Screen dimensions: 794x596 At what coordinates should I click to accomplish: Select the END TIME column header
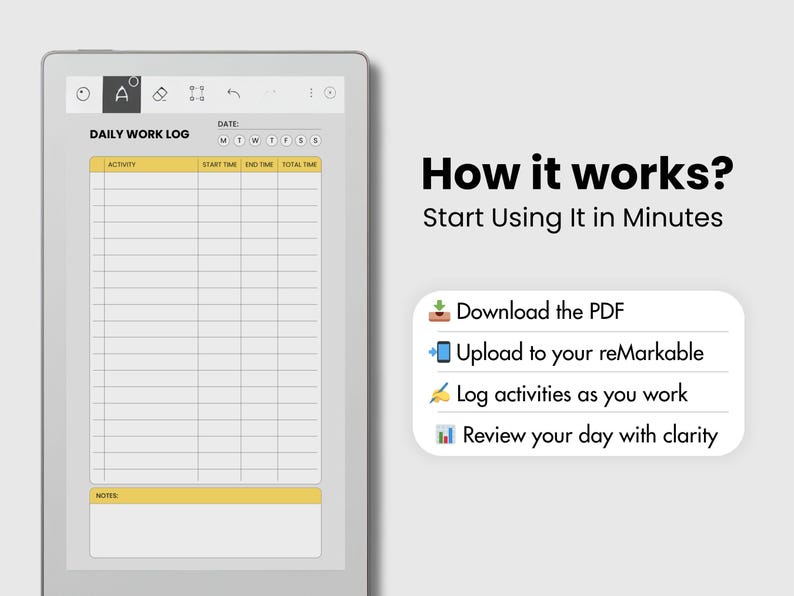259,165
